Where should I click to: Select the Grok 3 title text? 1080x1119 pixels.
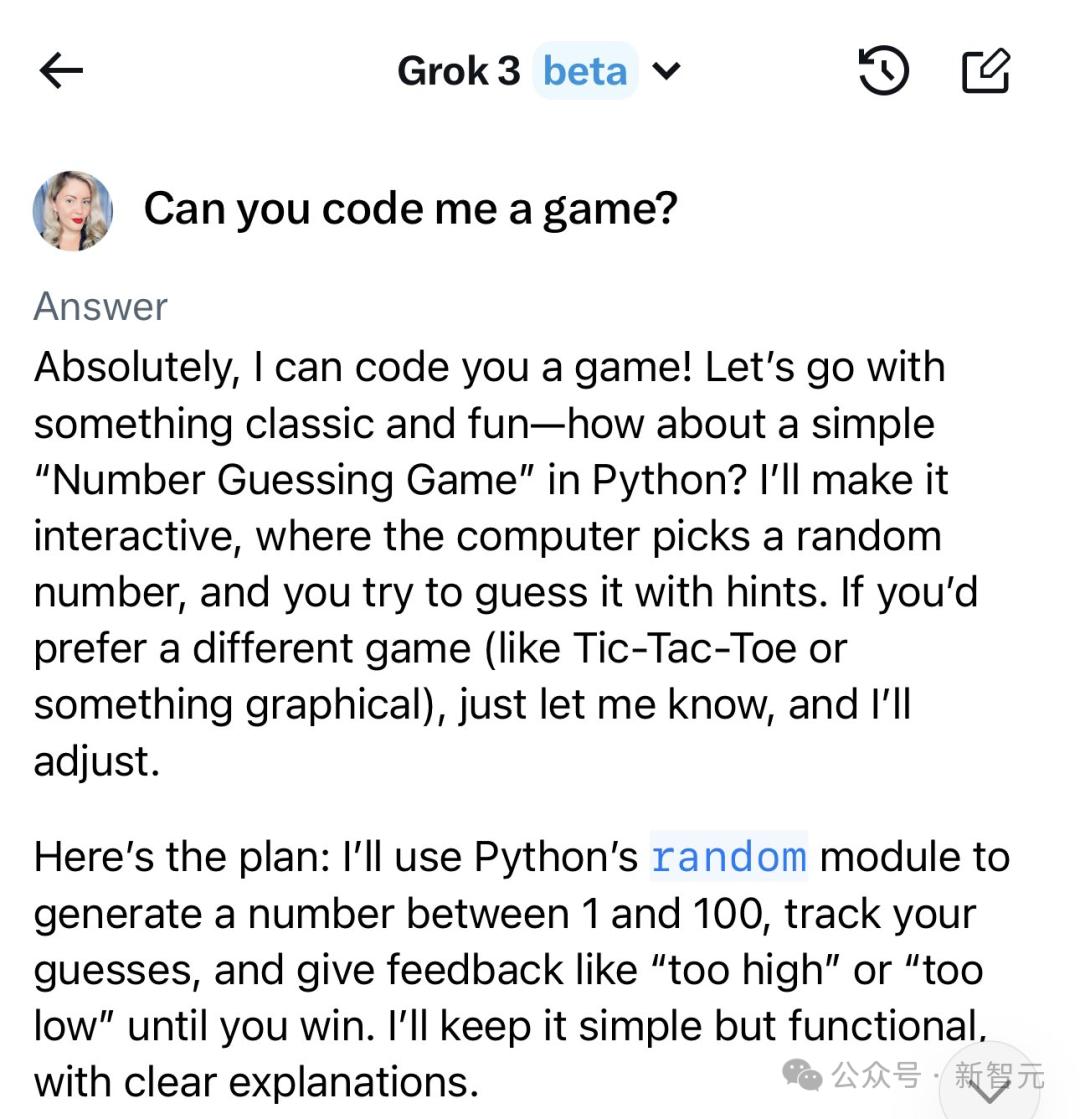click(458, 71)
